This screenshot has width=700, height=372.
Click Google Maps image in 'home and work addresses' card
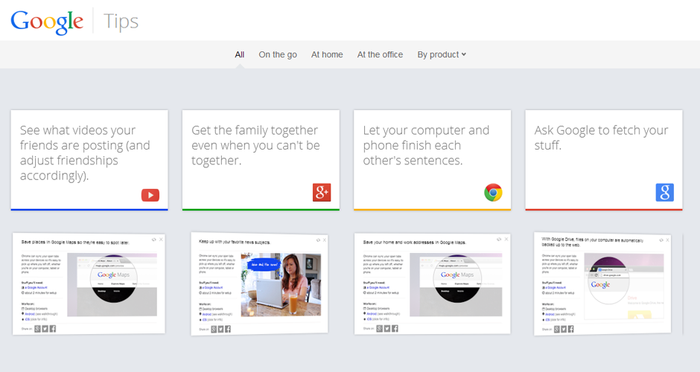(456, 285)
